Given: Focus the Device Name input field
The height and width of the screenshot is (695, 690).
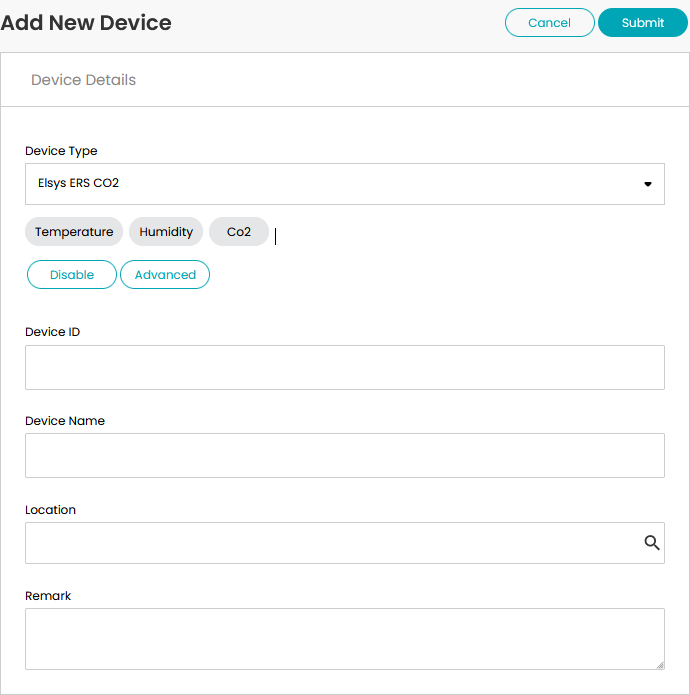Looking at the screenshot, I should pyautogui.click(x=345, y=456).
